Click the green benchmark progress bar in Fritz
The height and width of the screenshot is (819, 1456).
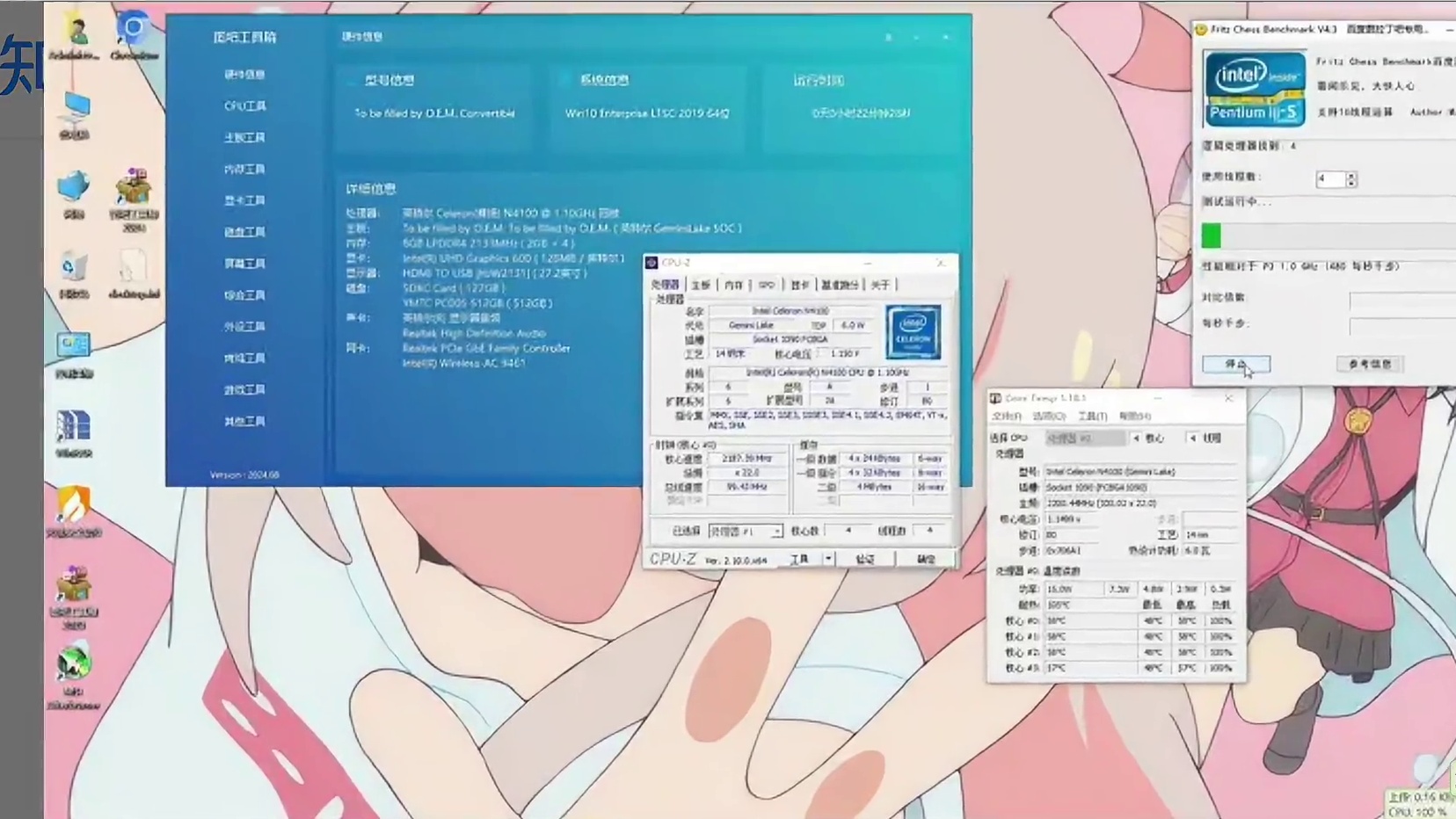(x=1212, y=234)
